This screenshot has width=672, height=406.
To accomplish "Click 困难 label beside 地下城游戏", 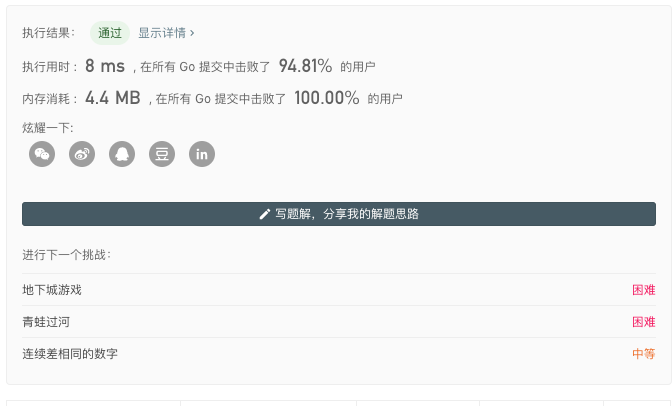I will pos(643,290).
